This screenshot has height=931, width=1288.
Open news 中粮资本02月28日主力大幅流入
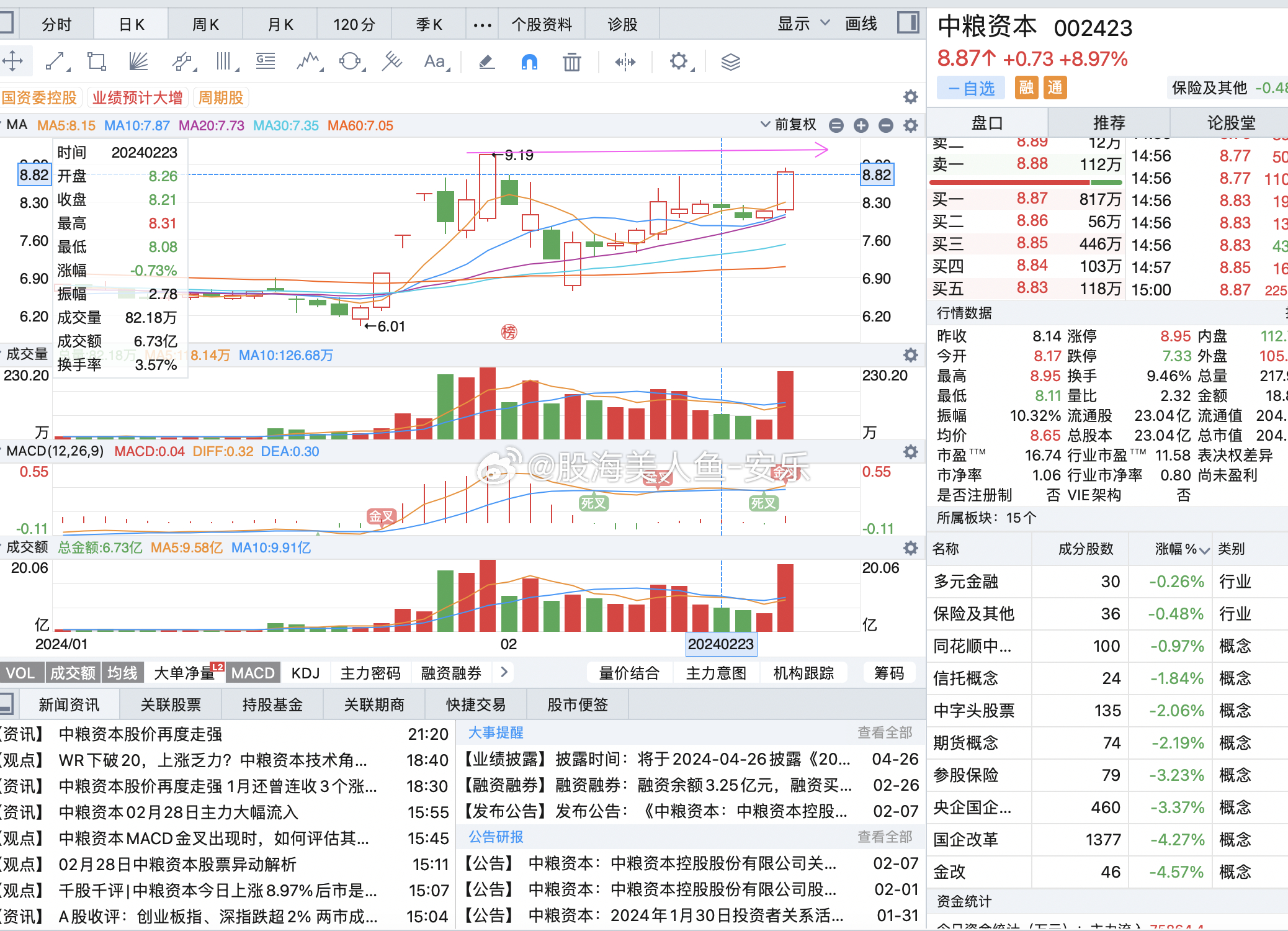click(179, 812)
